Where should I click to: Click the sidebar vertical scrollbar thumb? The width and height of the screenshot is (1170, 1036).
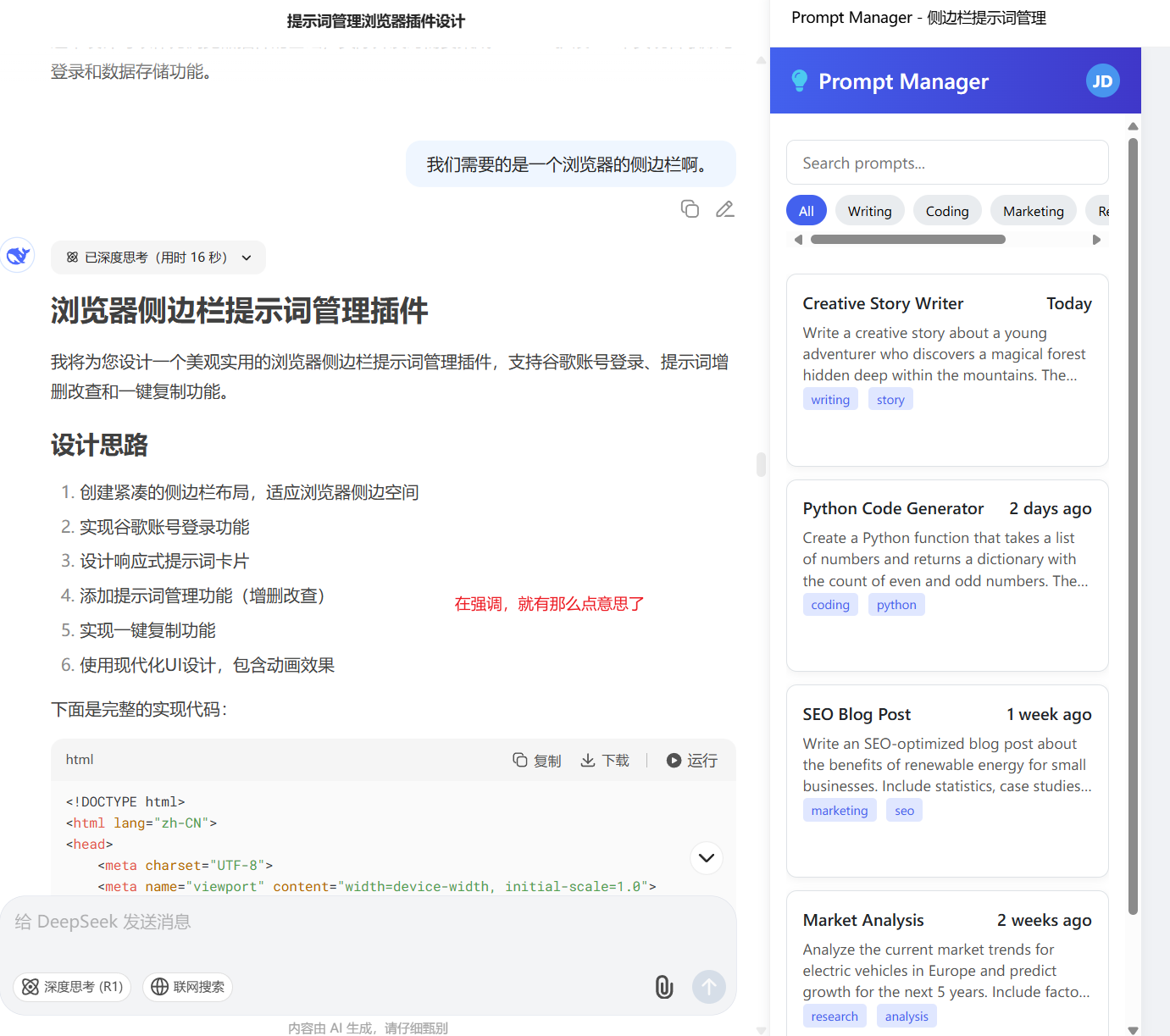[1134, 526]
